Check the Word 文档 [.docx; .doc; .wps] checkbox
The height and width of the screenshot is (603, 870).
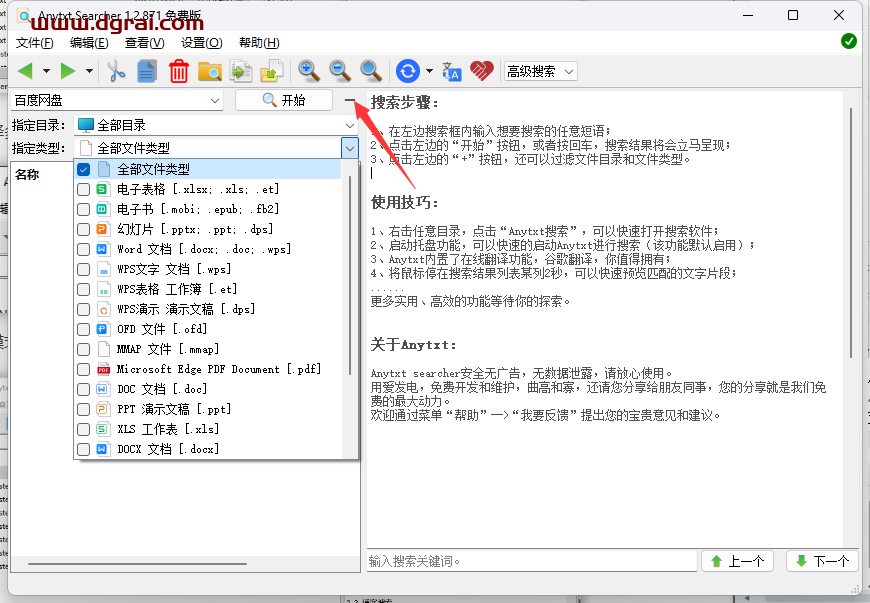(84, 249)
